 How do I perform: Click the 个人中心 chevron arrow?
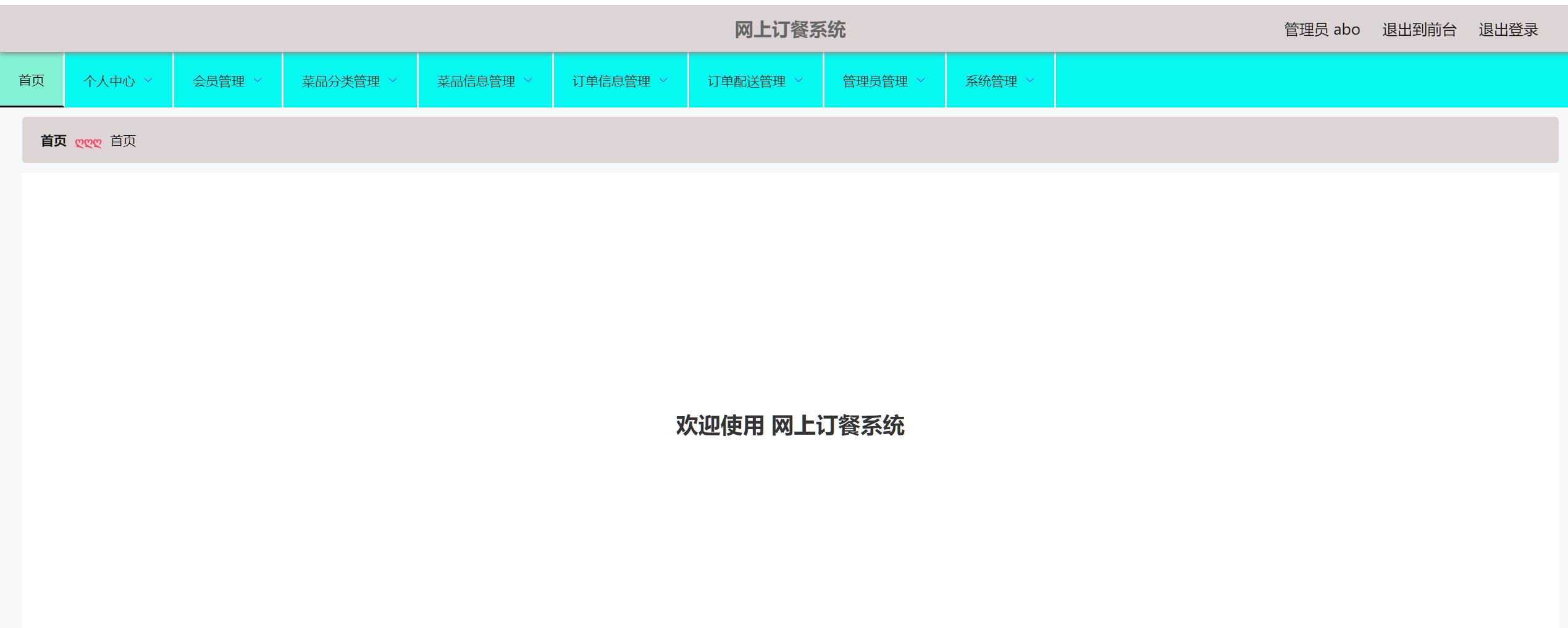point(148,80)
